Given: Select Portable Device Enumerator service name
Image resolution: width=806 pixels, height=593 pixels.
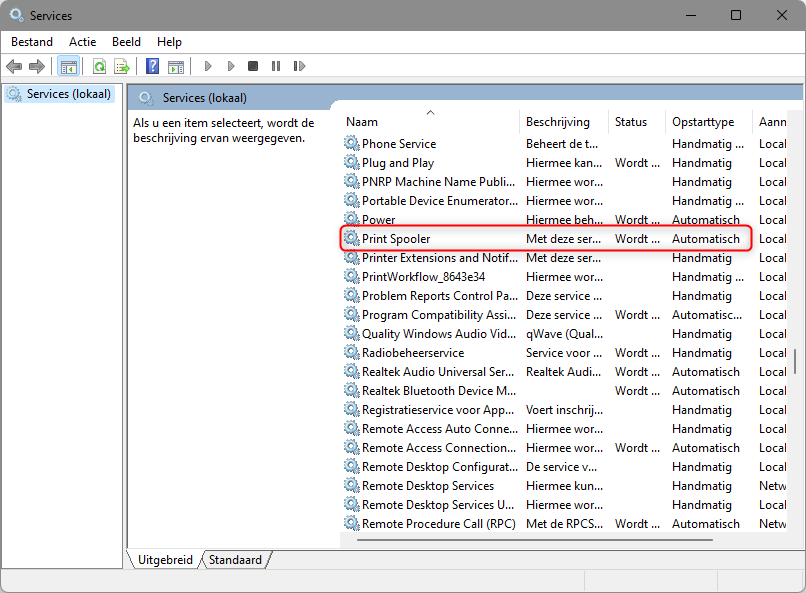Looking at the screenshot, I should pyautogui.click(x=439, y=200).
